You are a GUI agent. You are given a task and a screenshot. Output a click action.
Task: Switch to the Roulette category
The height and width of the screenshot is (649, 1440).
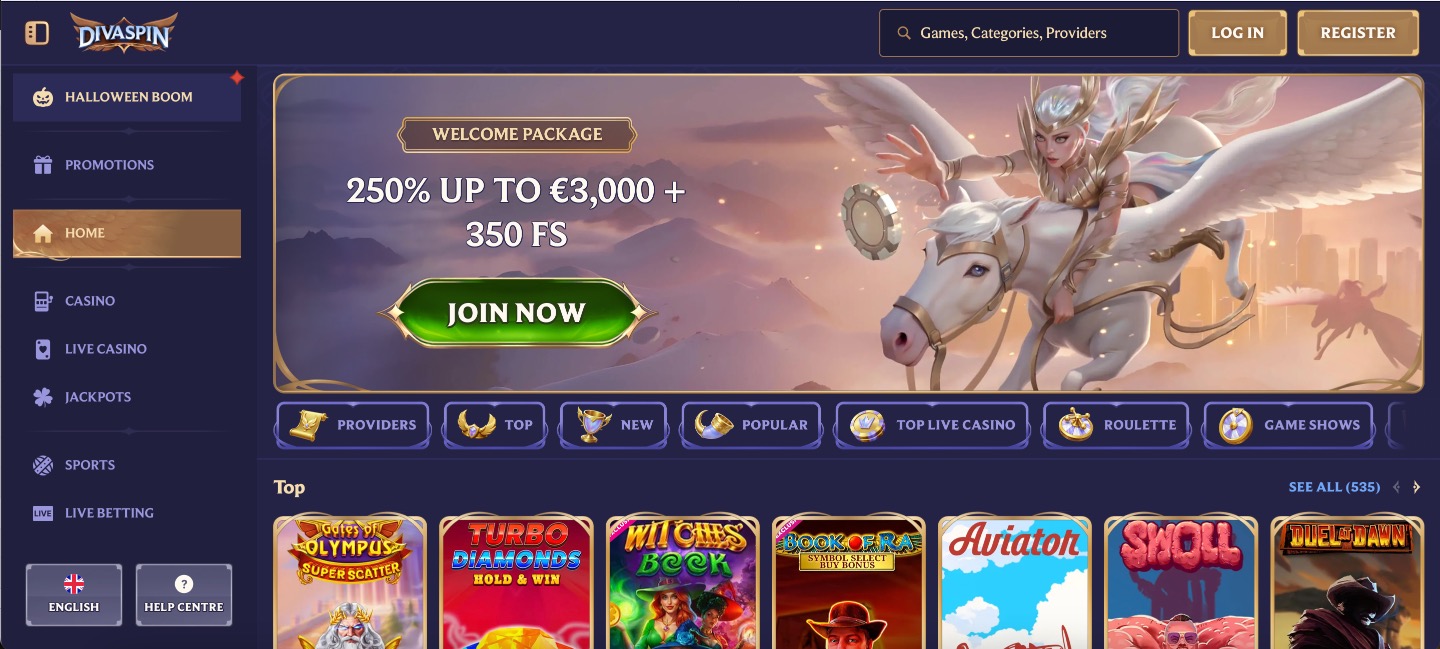point(1116,425)
